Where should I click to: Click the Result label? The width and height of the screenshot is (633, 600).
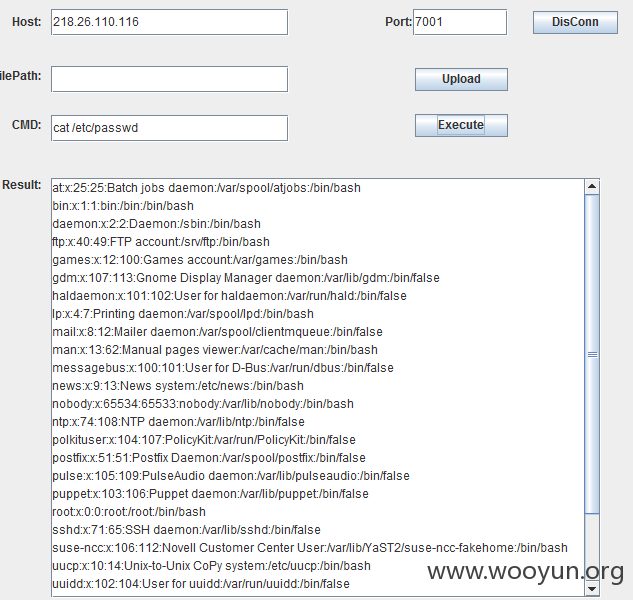pyautogui.click(x=22, y=185)
